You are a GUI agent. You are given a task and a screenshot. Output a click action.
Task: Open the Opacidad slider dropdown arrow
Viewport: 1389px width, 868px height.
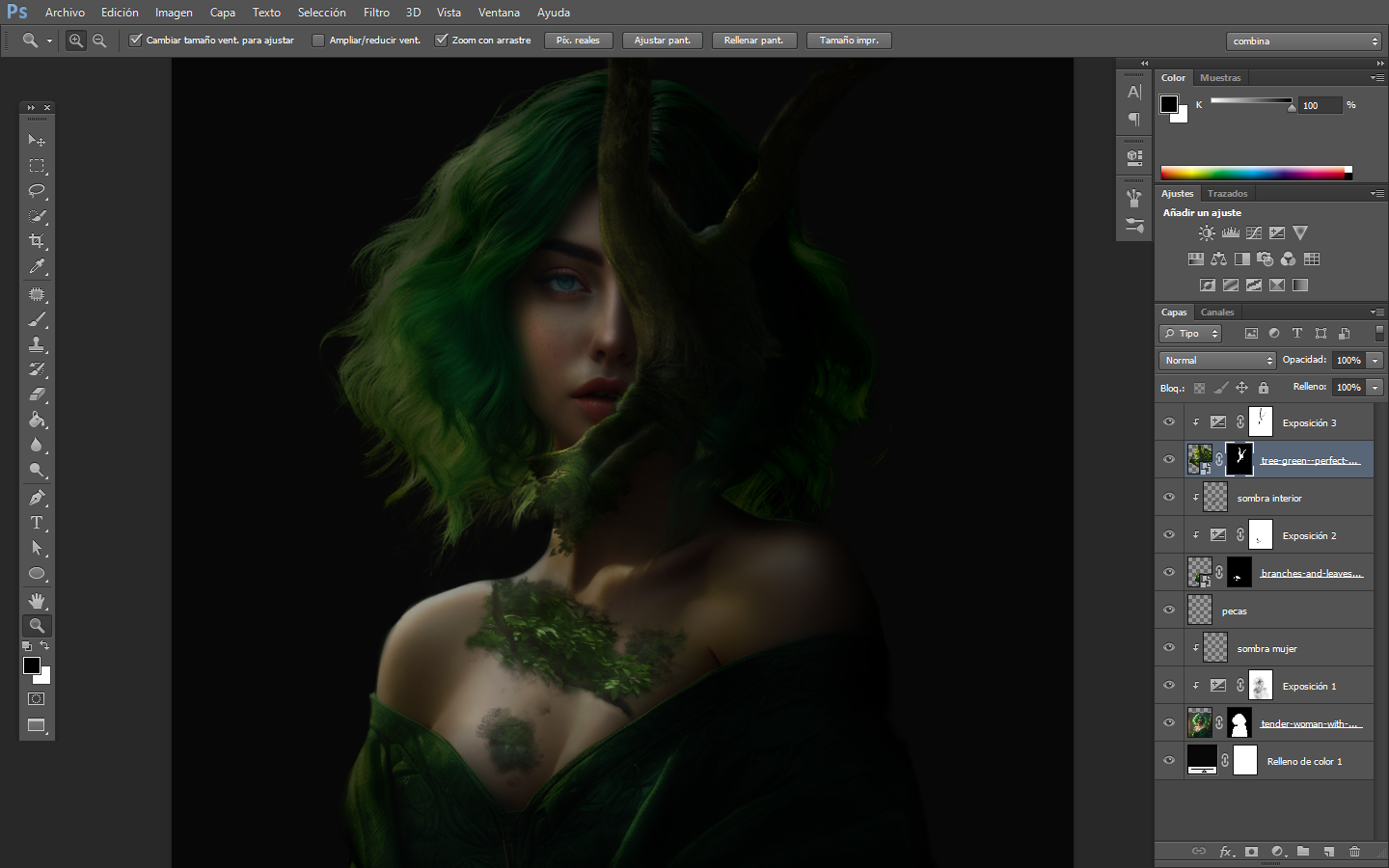(x=1375, y=360)
